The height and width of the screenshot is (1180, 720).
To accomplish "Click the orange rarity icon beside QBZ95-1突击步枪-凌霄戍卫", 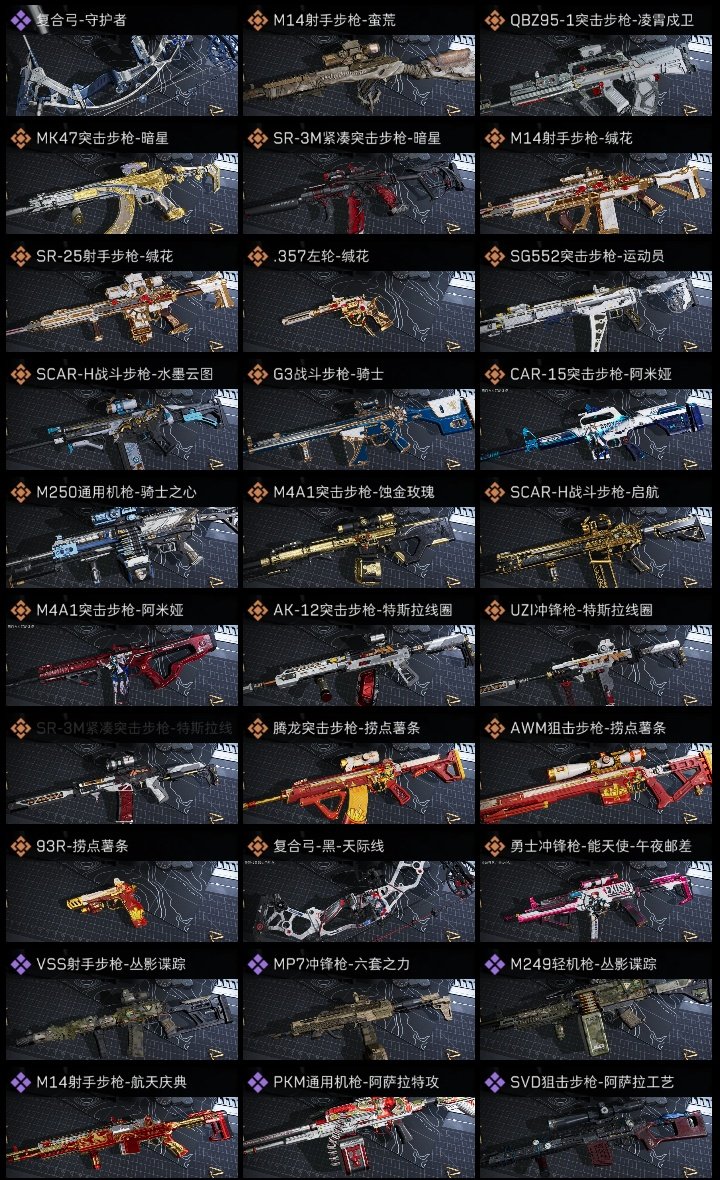I will 495,20.
